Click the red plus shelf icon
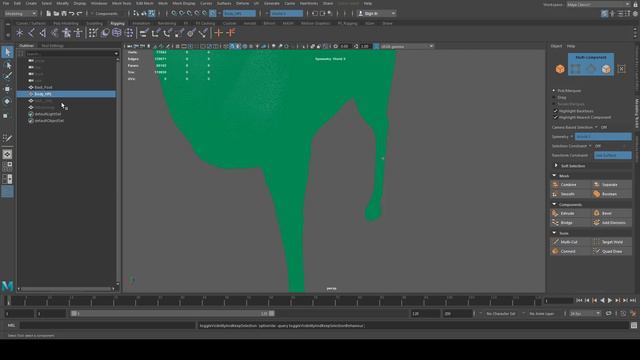This screenshot has width=640, height=360. (219, 33)
